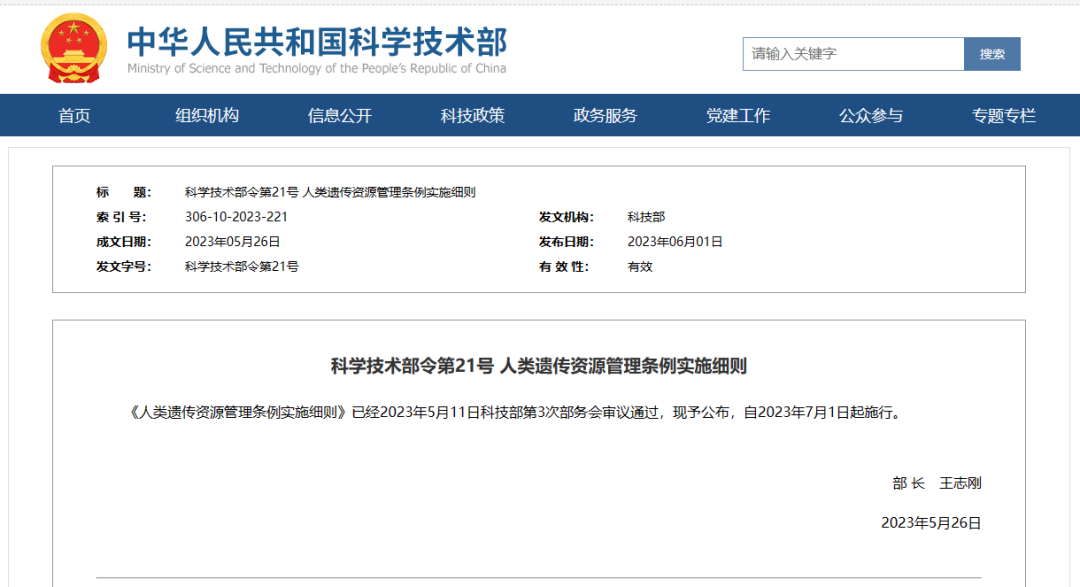1080x587 pixels.
Task: Click the 发文机构 value 科技部
Action: (x=646, y=217)
